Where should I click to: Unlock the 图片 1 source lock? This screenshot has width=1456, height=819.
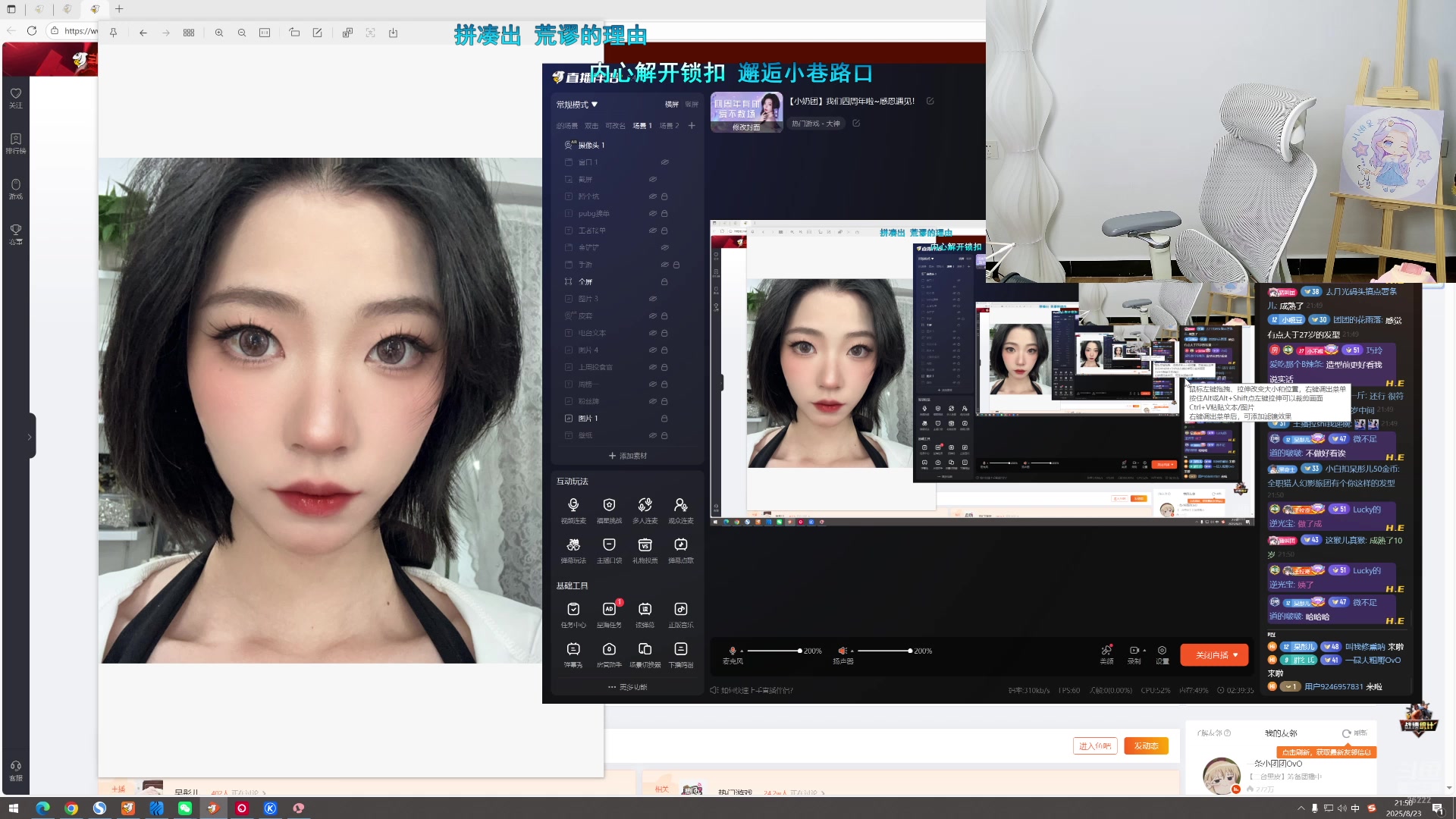coord(664,419)
